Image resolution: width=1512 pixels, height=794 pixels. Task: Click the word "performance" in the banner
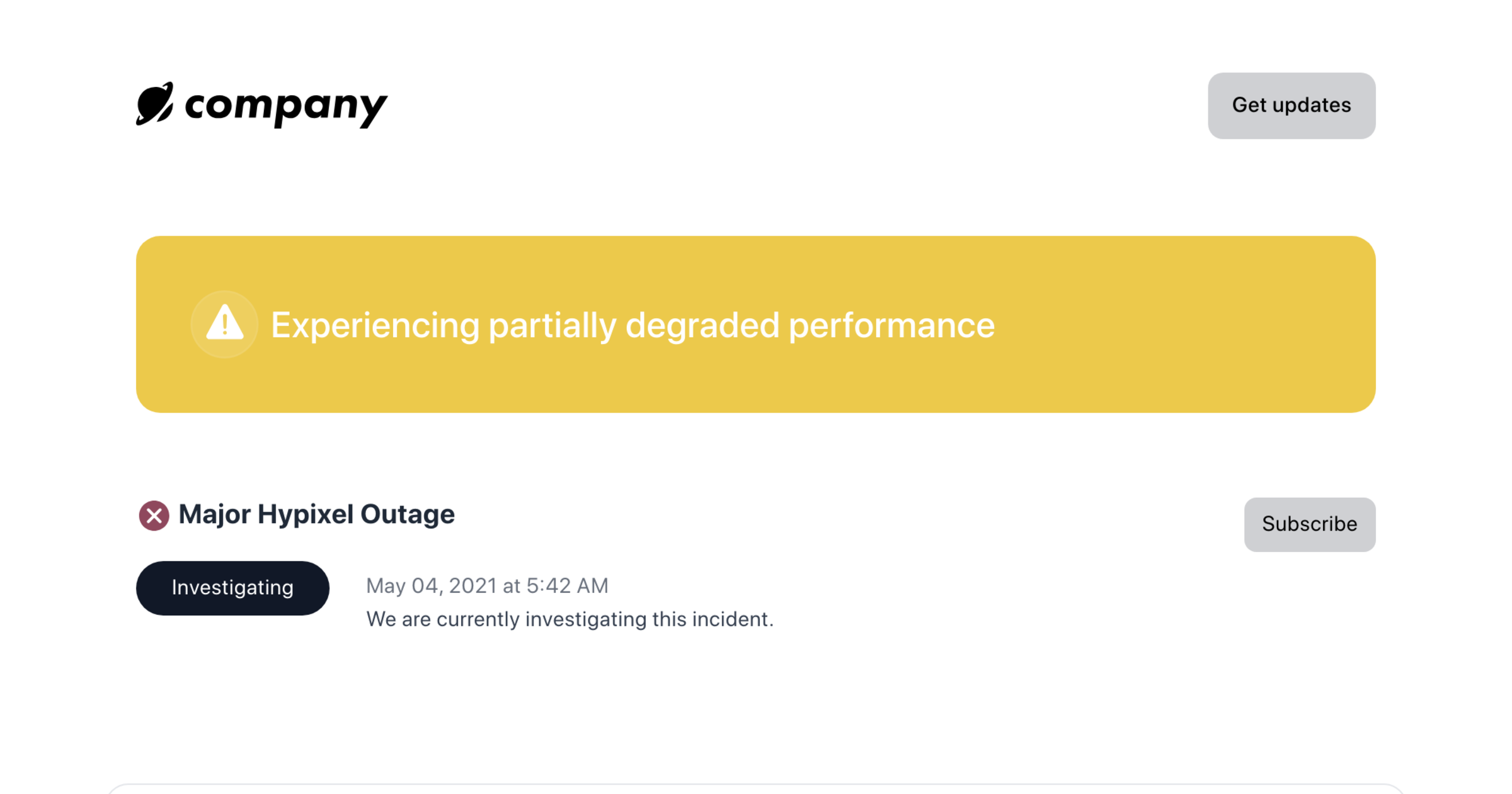891,325
